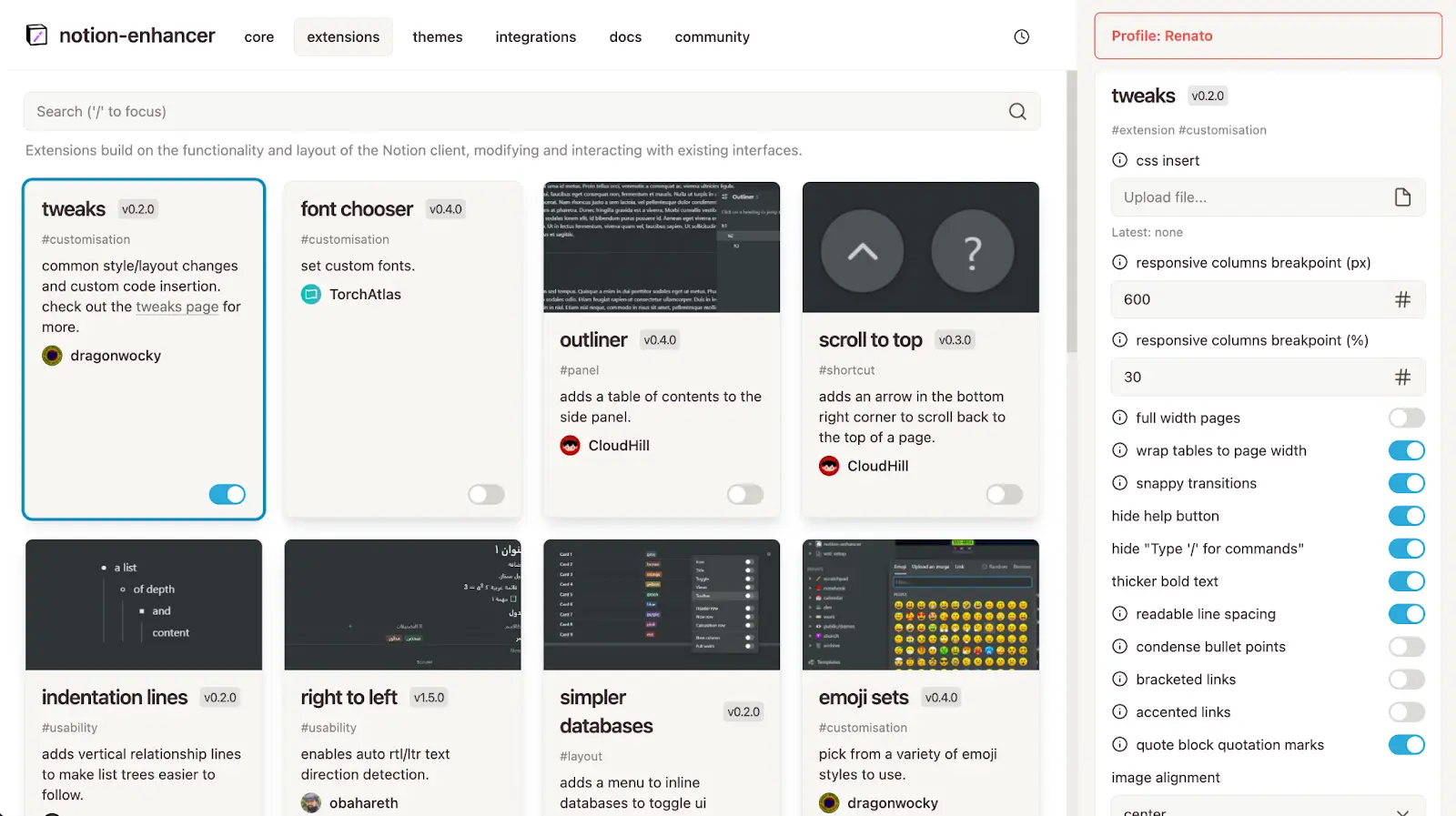This screenshot has height=816, width=1456.
Task: Turn off quote block quotation marks
Action: (x=1407, y=745)
